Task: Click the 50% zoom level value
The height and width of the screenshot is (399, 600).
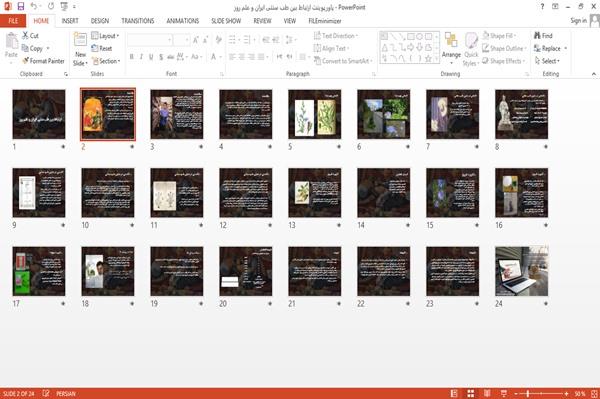Action: pos(579,394)
